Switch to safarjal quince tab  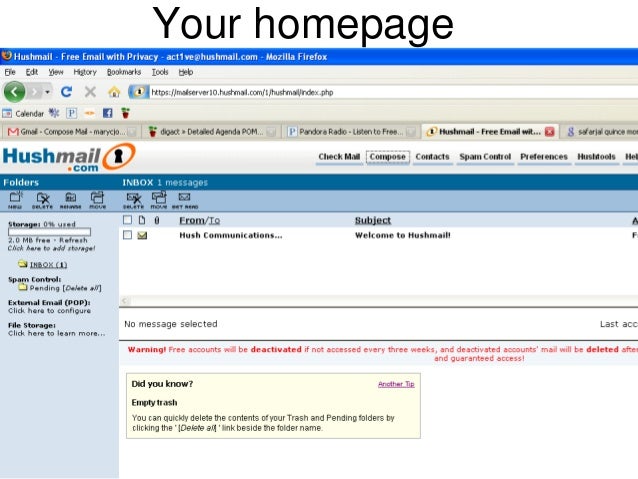click(600, 132)
